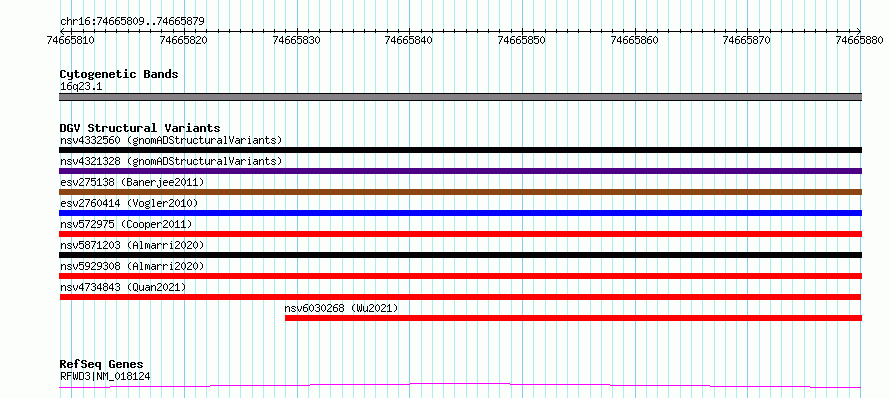Click the red nsv4734843 variant bar
890x398 pixels.
point(460,297)
